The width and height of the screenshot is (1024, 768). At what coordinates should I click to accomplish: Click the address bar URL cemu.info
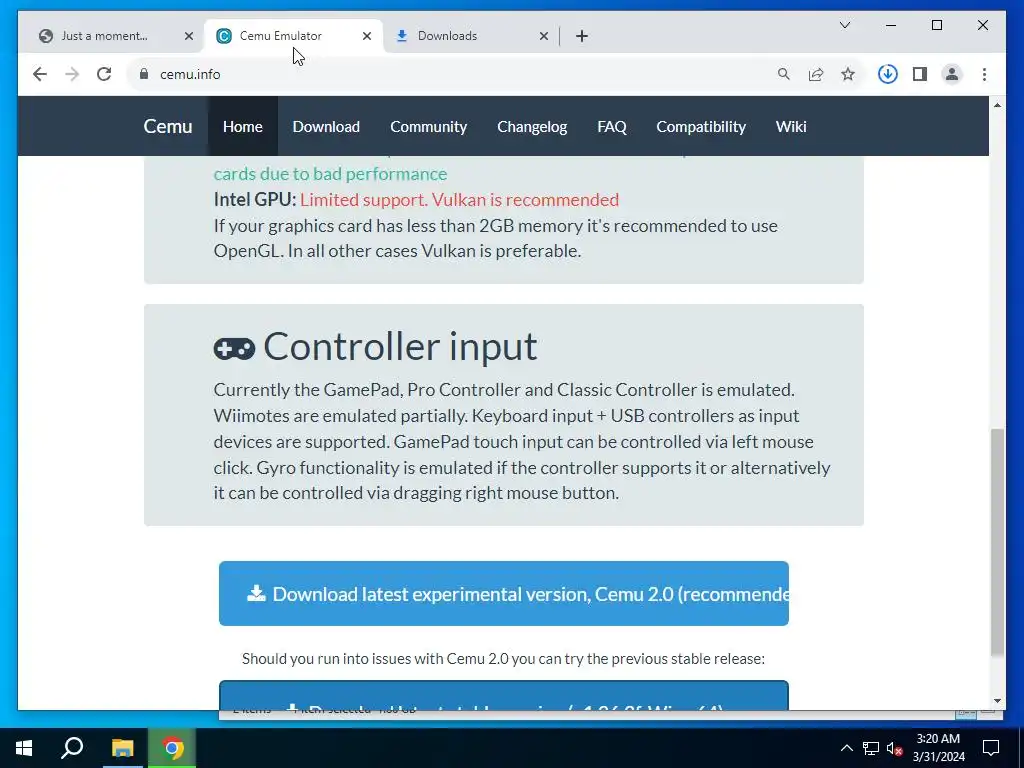190,74
